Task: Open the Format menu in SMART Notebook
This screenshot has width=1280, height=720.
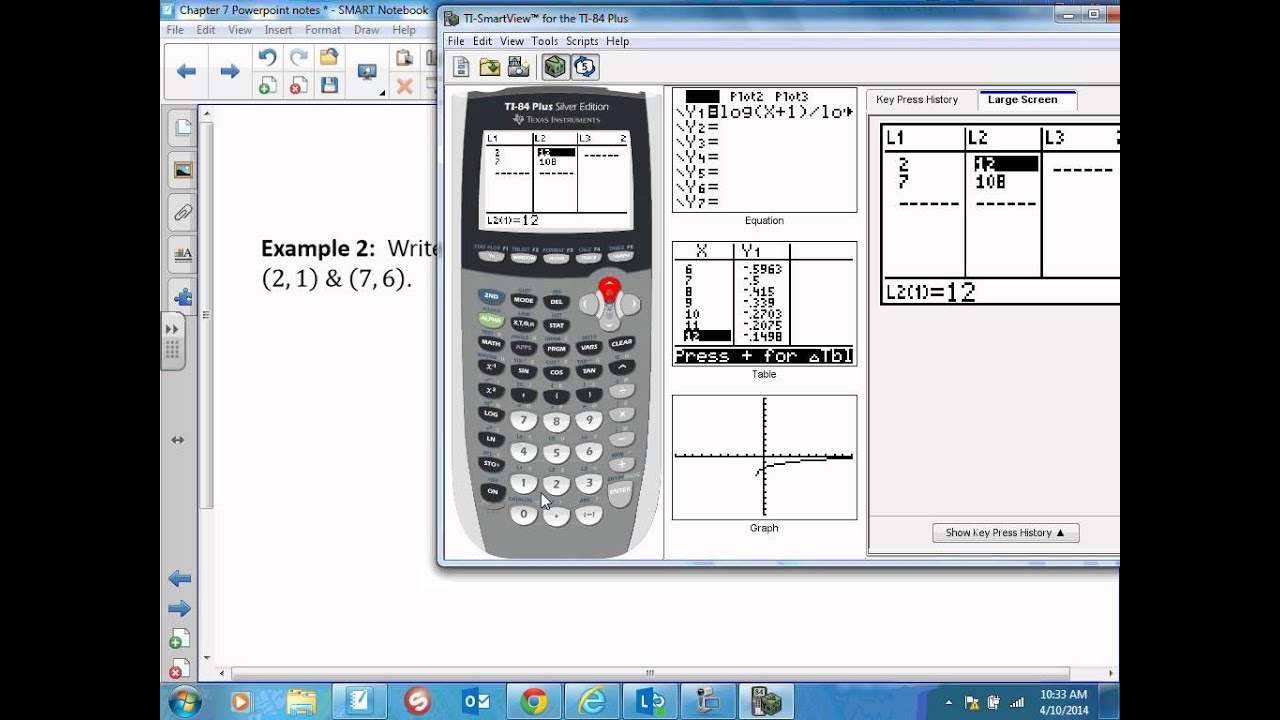Action: tap(323, 30)
